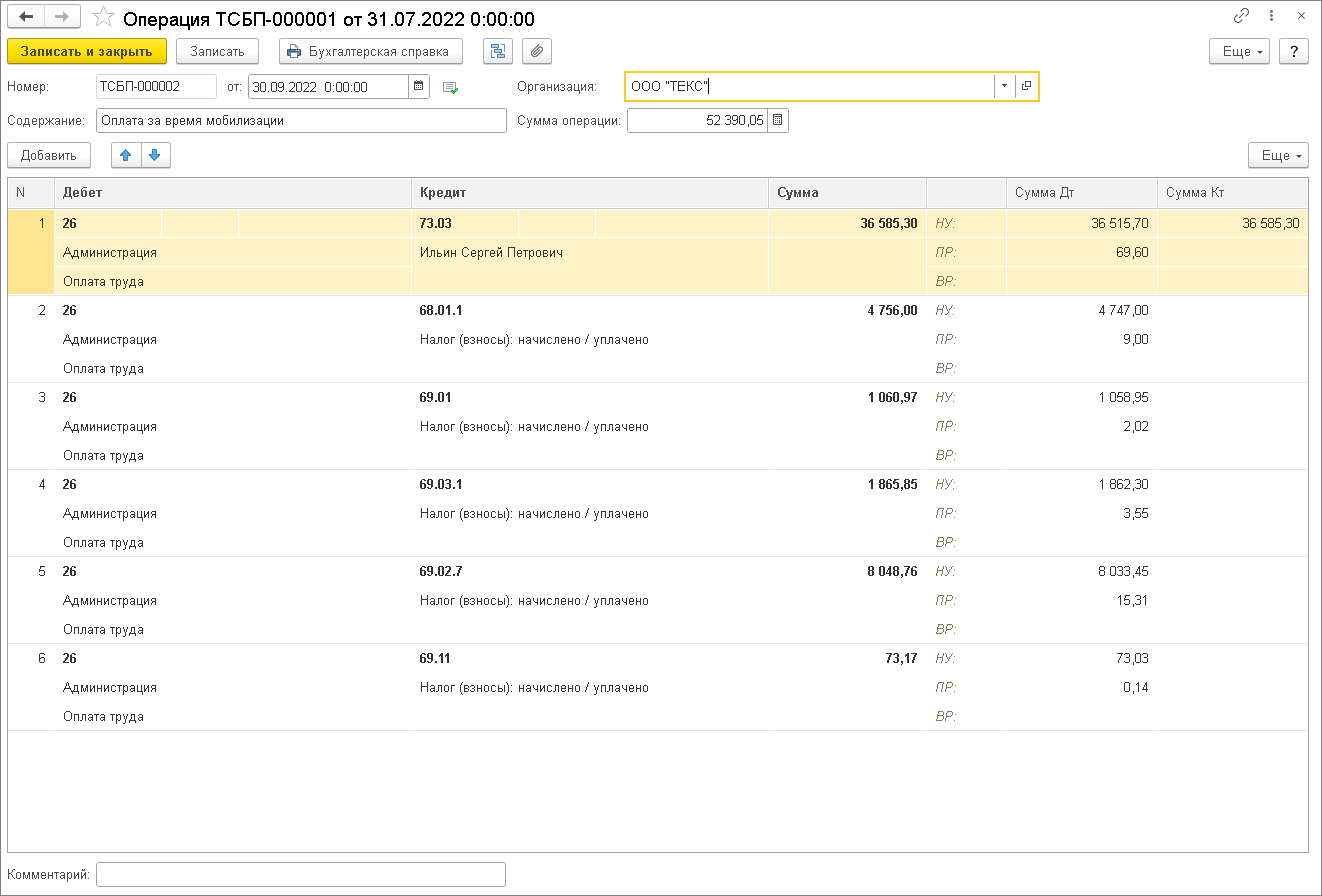Click Добавить to add a row
The width and height of the screenshot is (1322, 896).
pyautogui.click(x=48, y=155)
